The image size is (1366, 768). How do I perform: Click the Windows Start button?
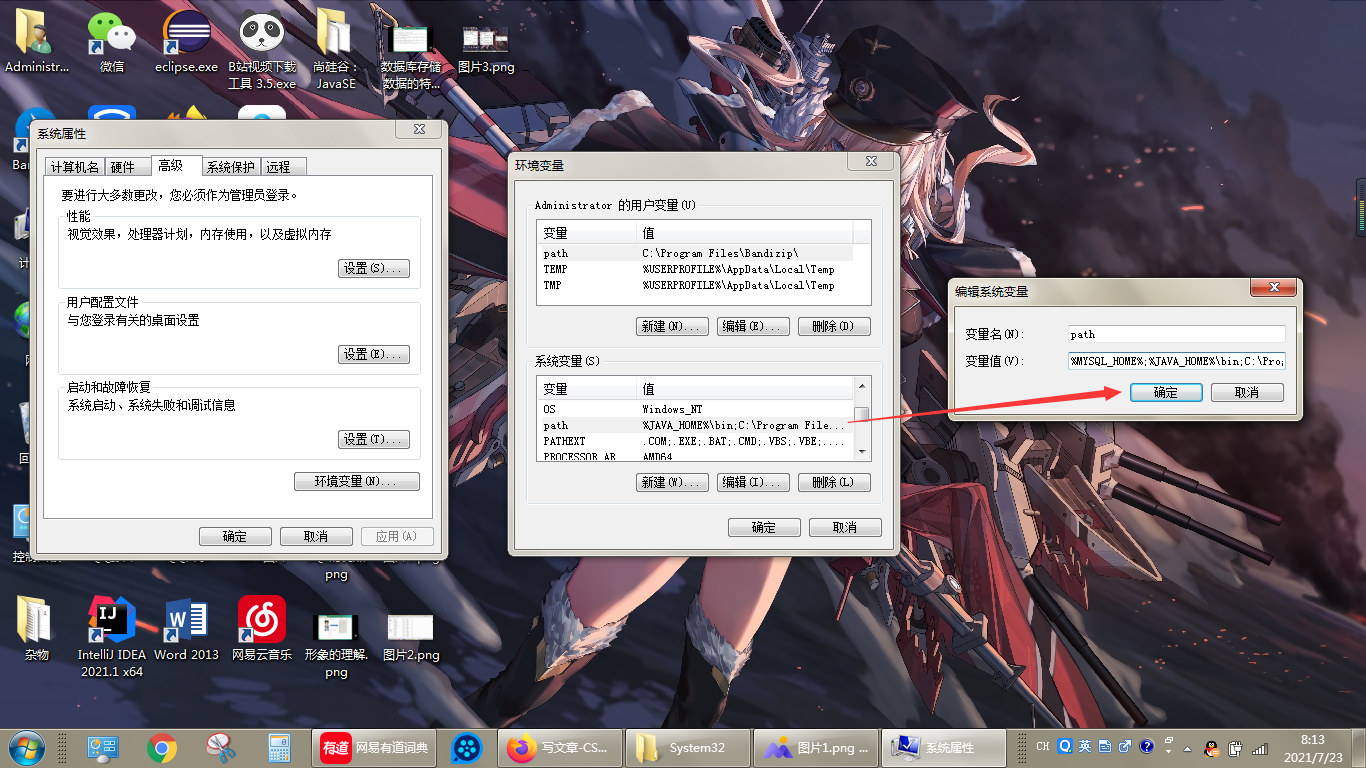point(26,747)
